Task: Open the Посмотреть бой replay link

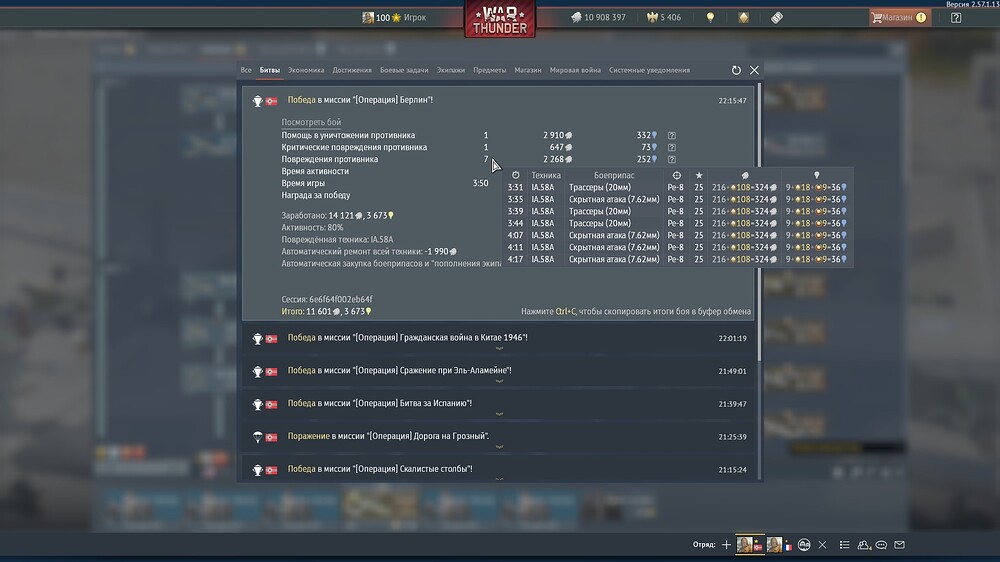Action: point(311,122)
